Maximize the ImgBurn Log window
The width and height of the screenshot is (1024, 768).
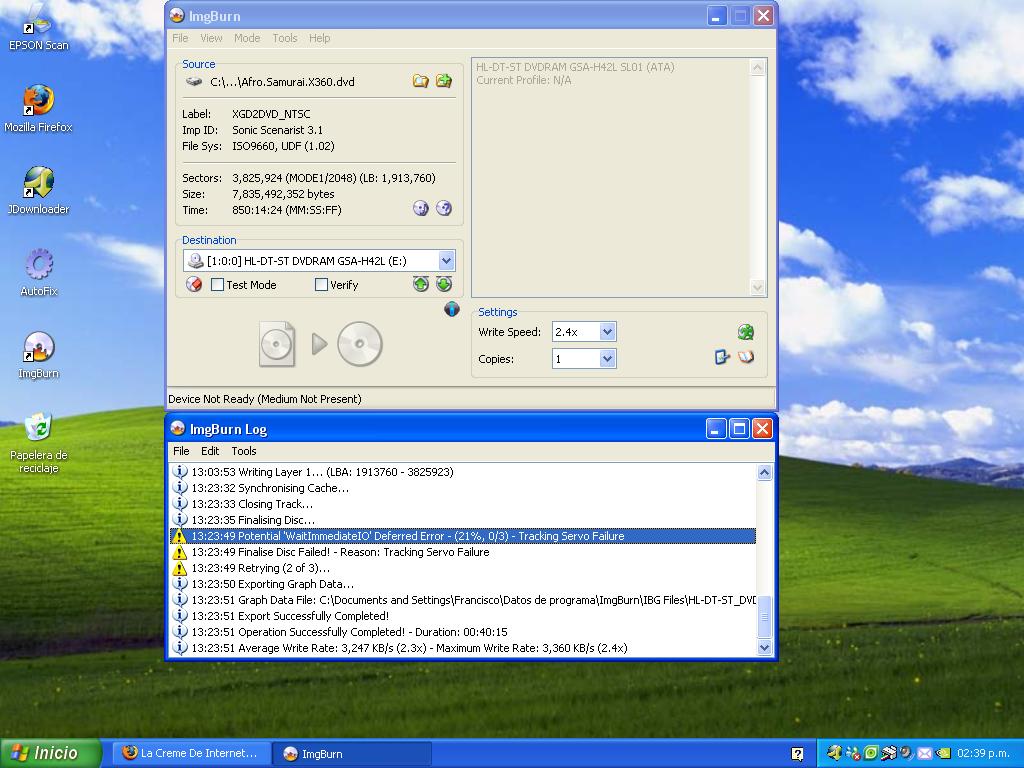739,429
